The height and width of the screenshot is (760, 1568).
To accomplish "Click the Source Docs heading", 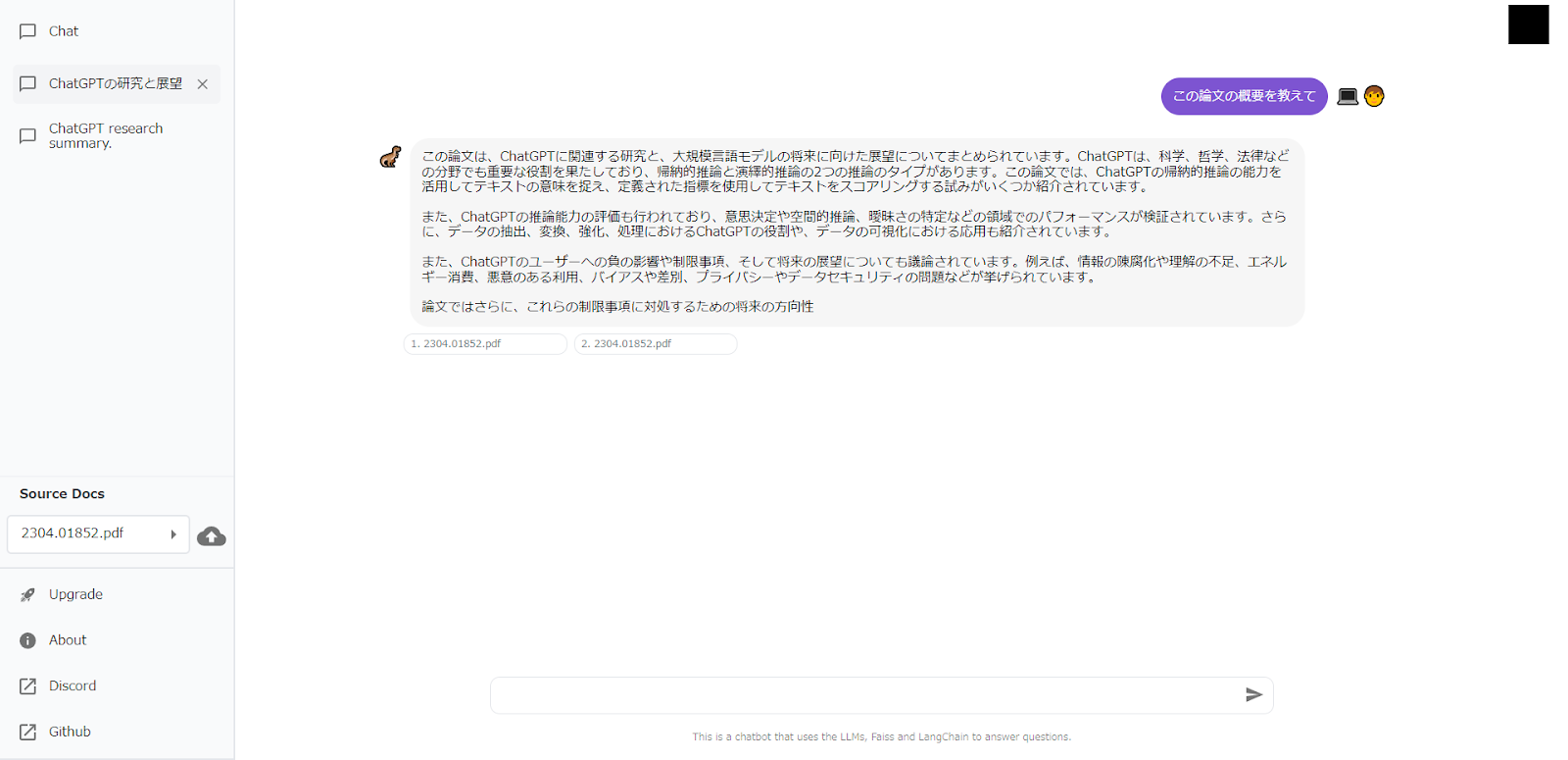I will [62, 494].
